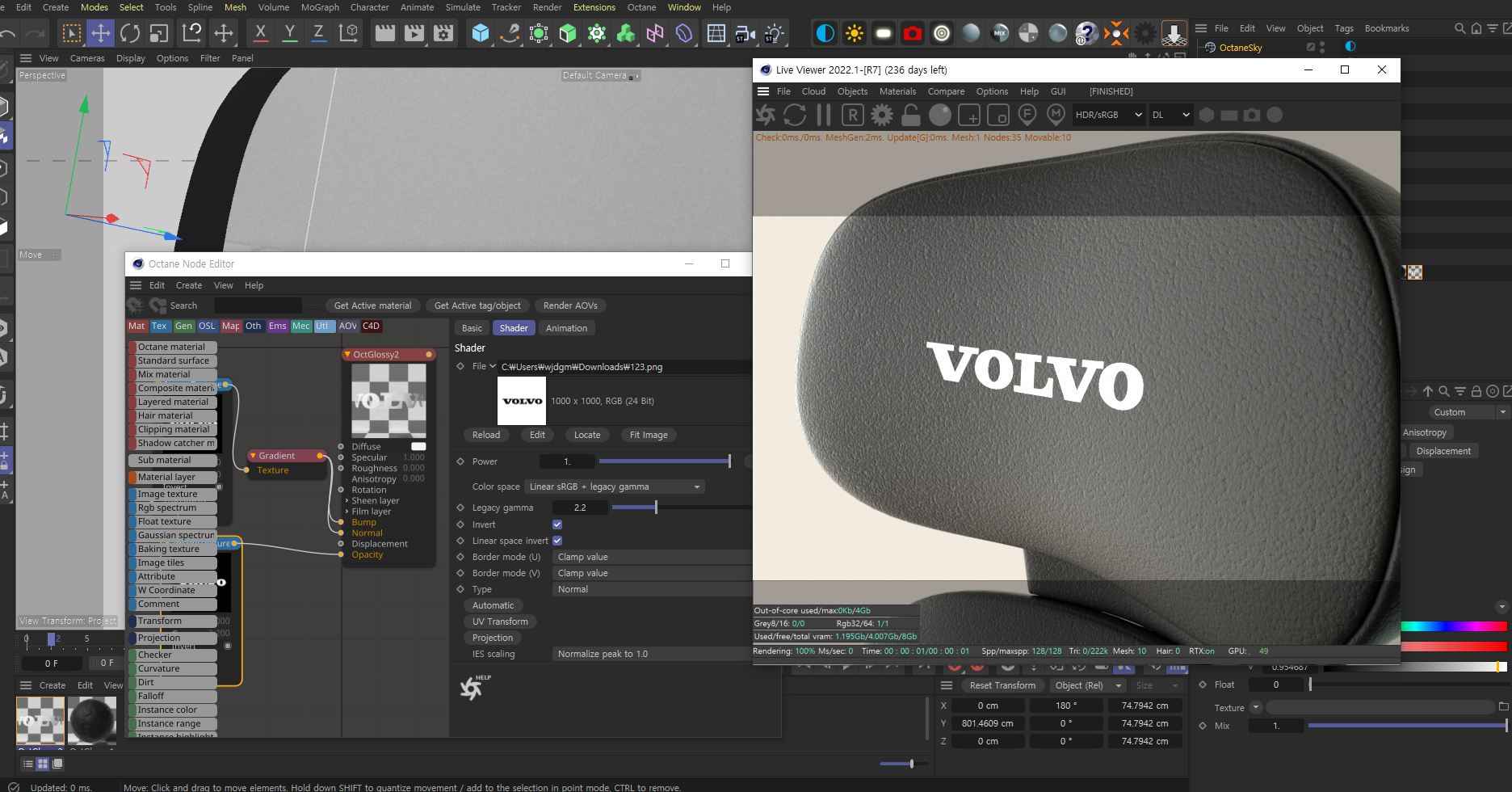Filter nodes by the Tex category
This screenshot has width=1512, height=792.
(x=159, y=326)
